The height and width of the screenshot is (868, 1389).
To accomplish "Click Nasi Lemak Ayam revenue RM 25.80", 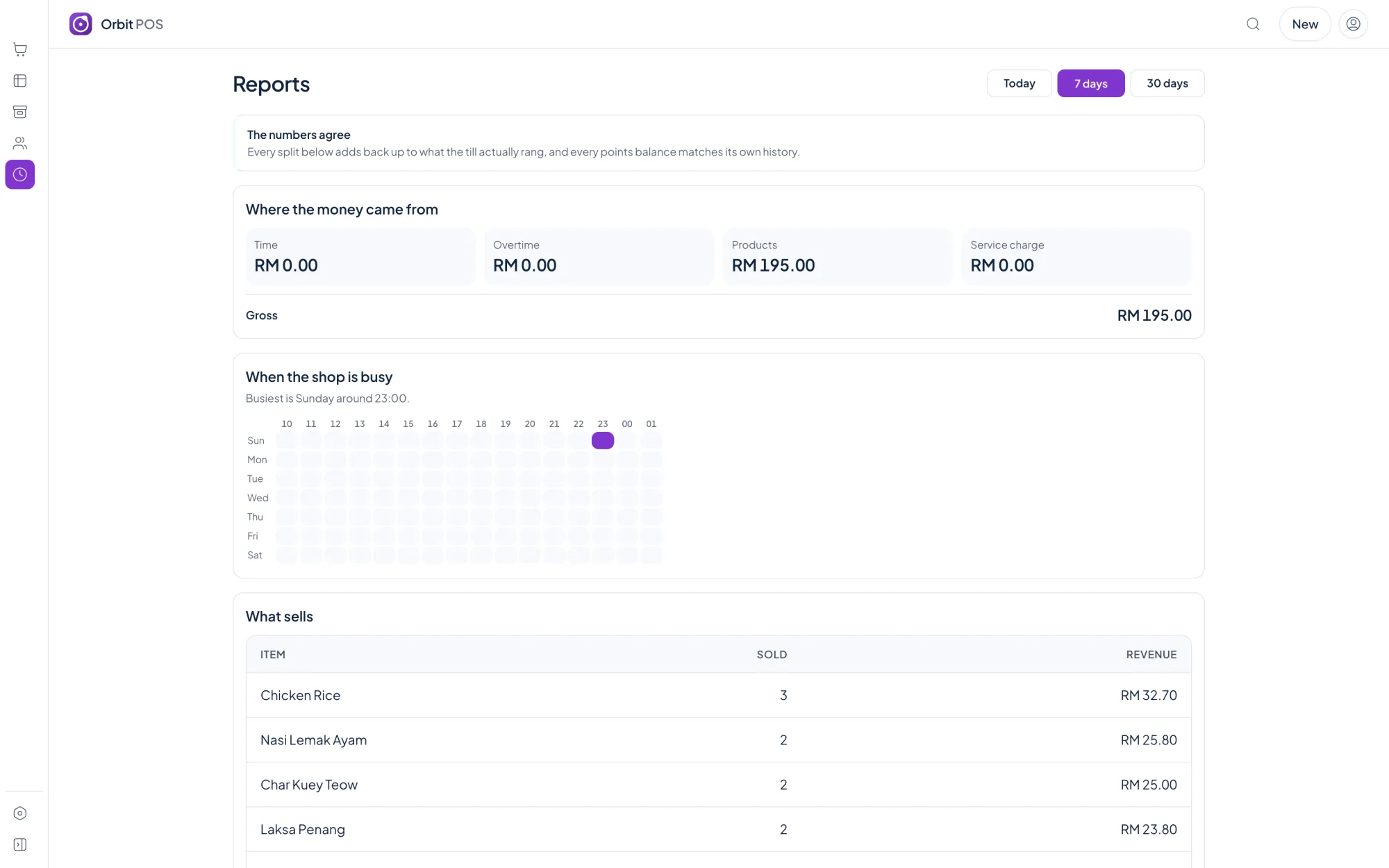I will coord(1149,740).
